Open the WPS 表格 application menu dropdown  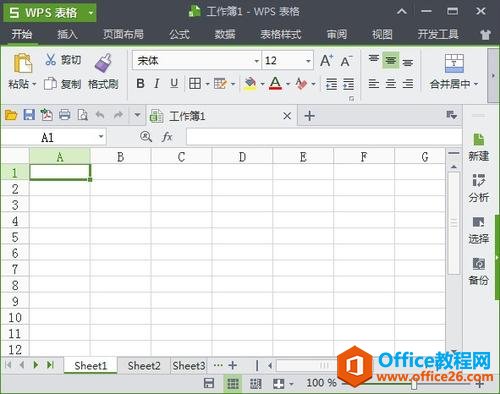90,13
